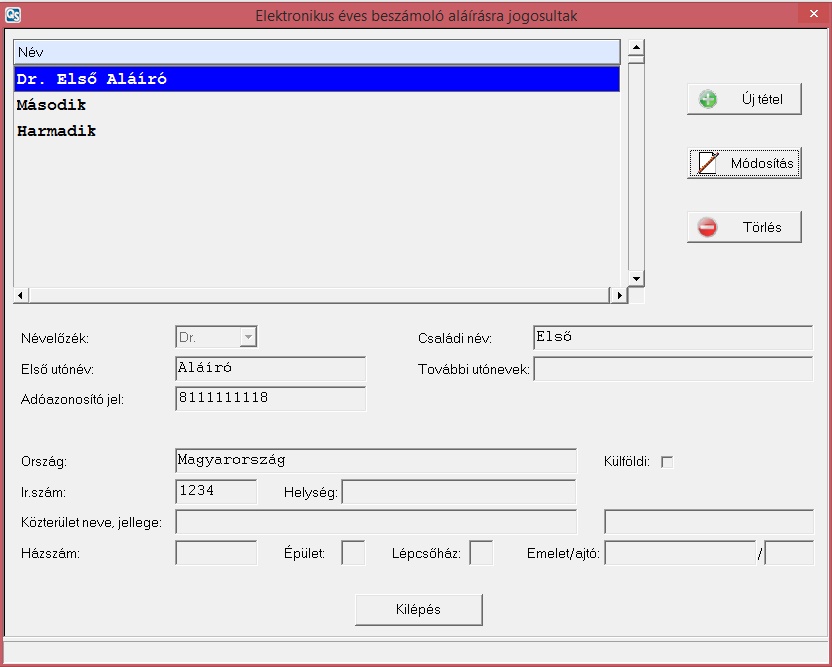
Task: Select the Dr. Első Aláíró row
Action: (x=92, y=79)
